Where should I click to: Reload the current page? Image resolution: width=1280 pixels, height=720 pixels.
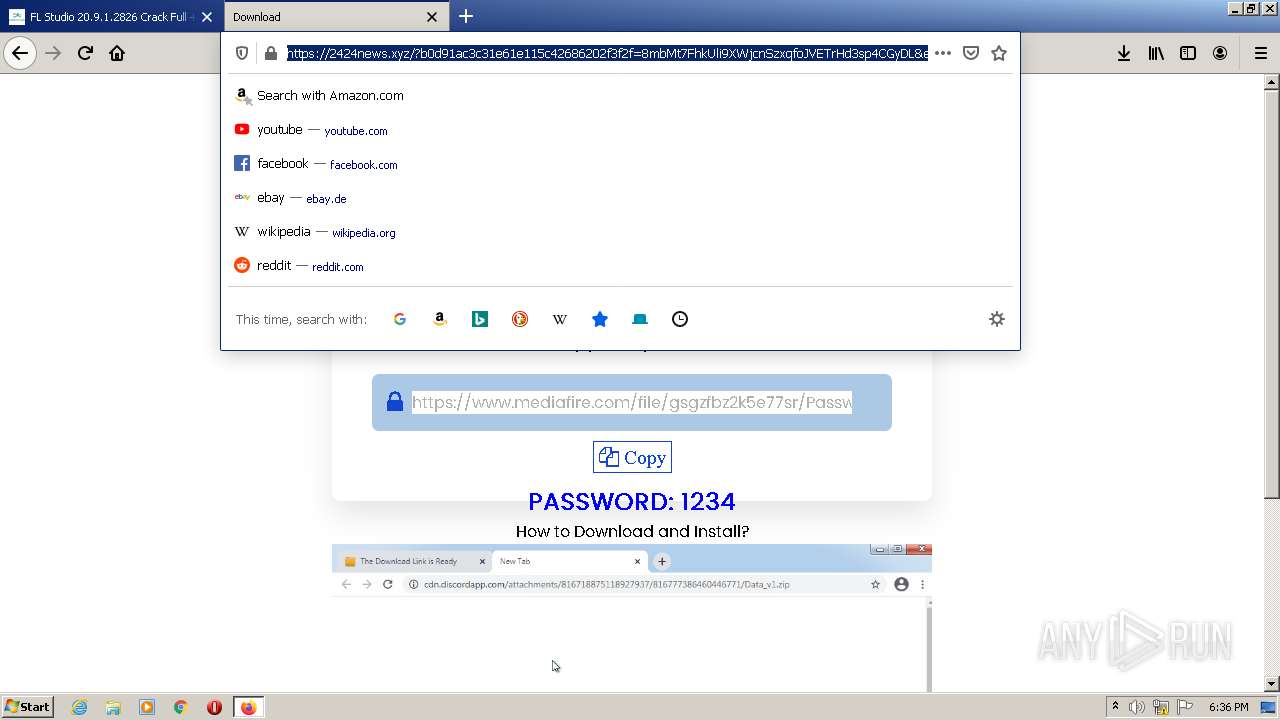coord(85,53)
